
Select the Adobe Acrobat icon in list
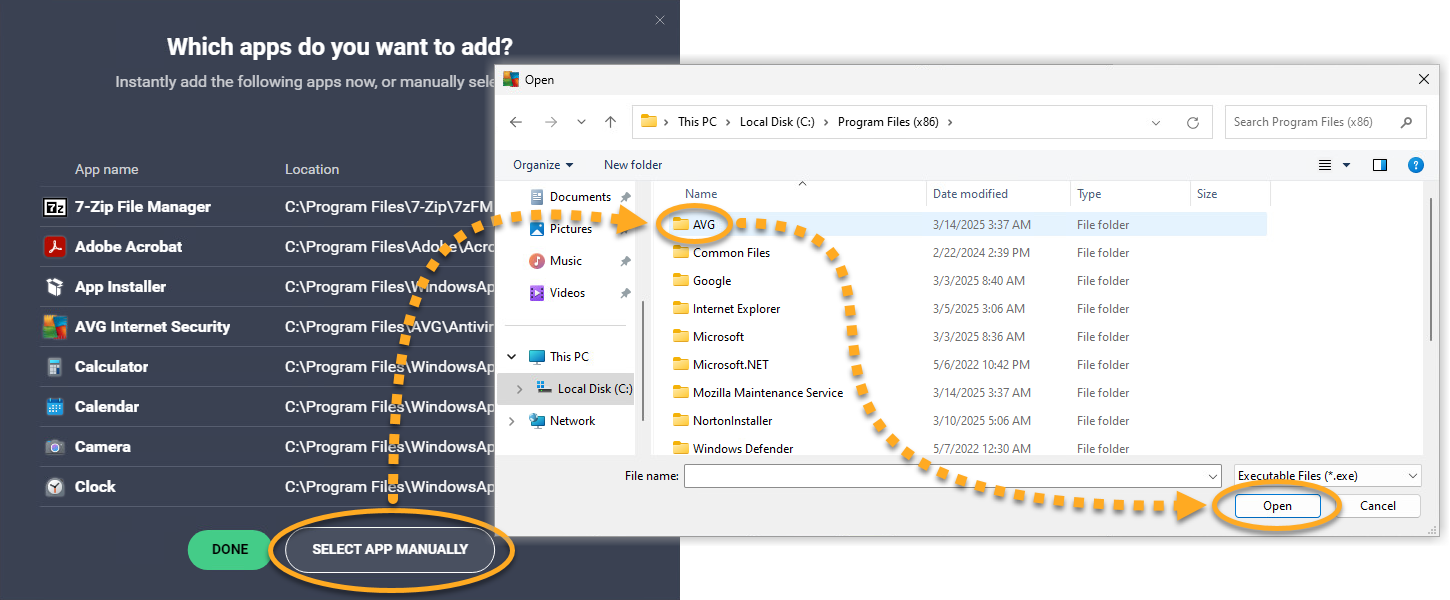tap(55, 247)
